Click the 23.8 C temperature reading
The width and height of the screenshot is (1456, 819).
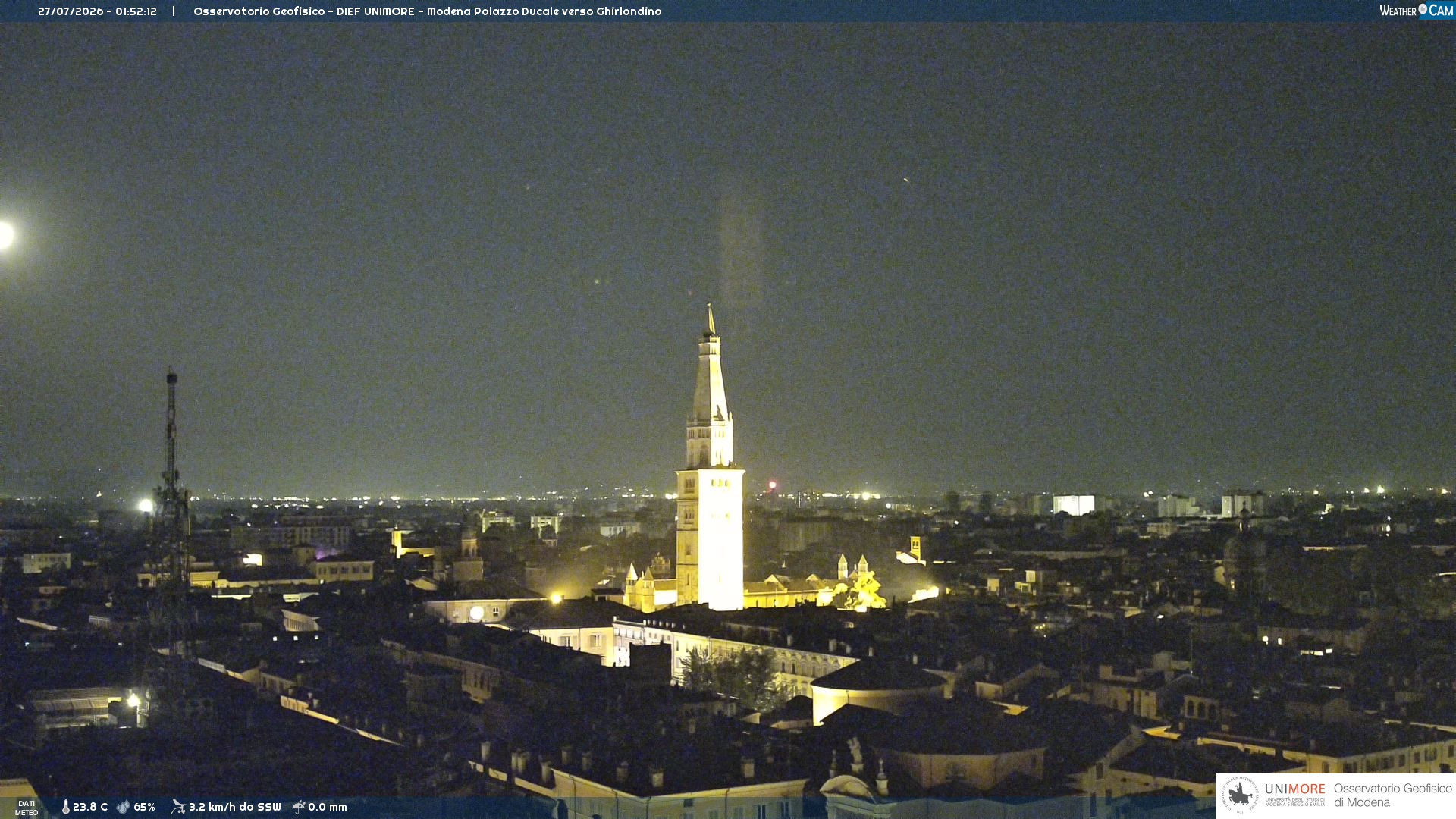coord(90,807)
